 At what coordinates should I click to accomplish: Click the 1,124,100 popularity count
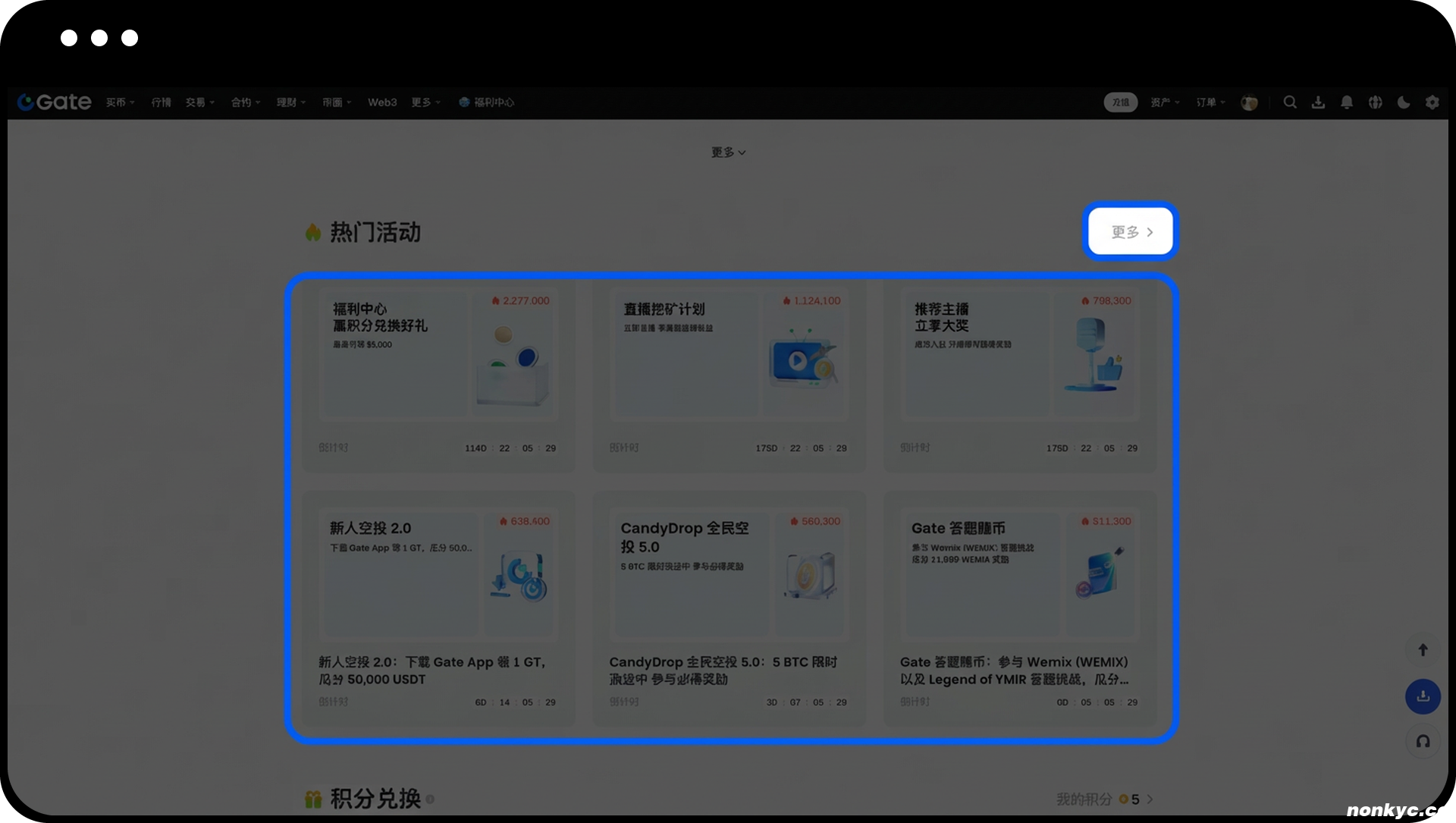pyautogui.click(x=812, y=301)
